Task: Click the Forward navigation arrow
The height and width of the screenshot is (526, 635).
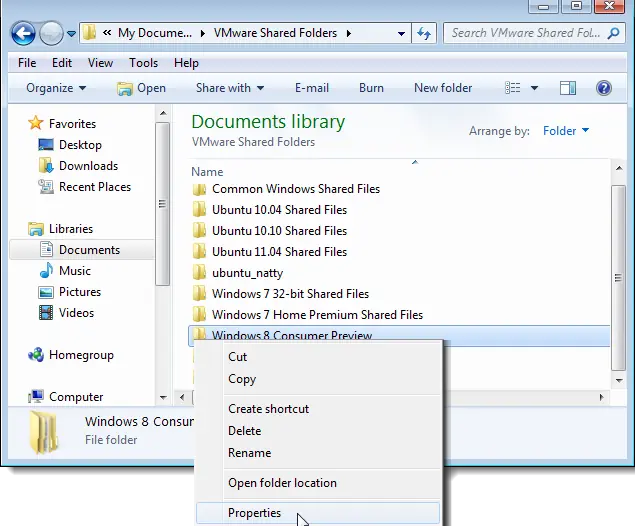Action: tap(51, 33)
